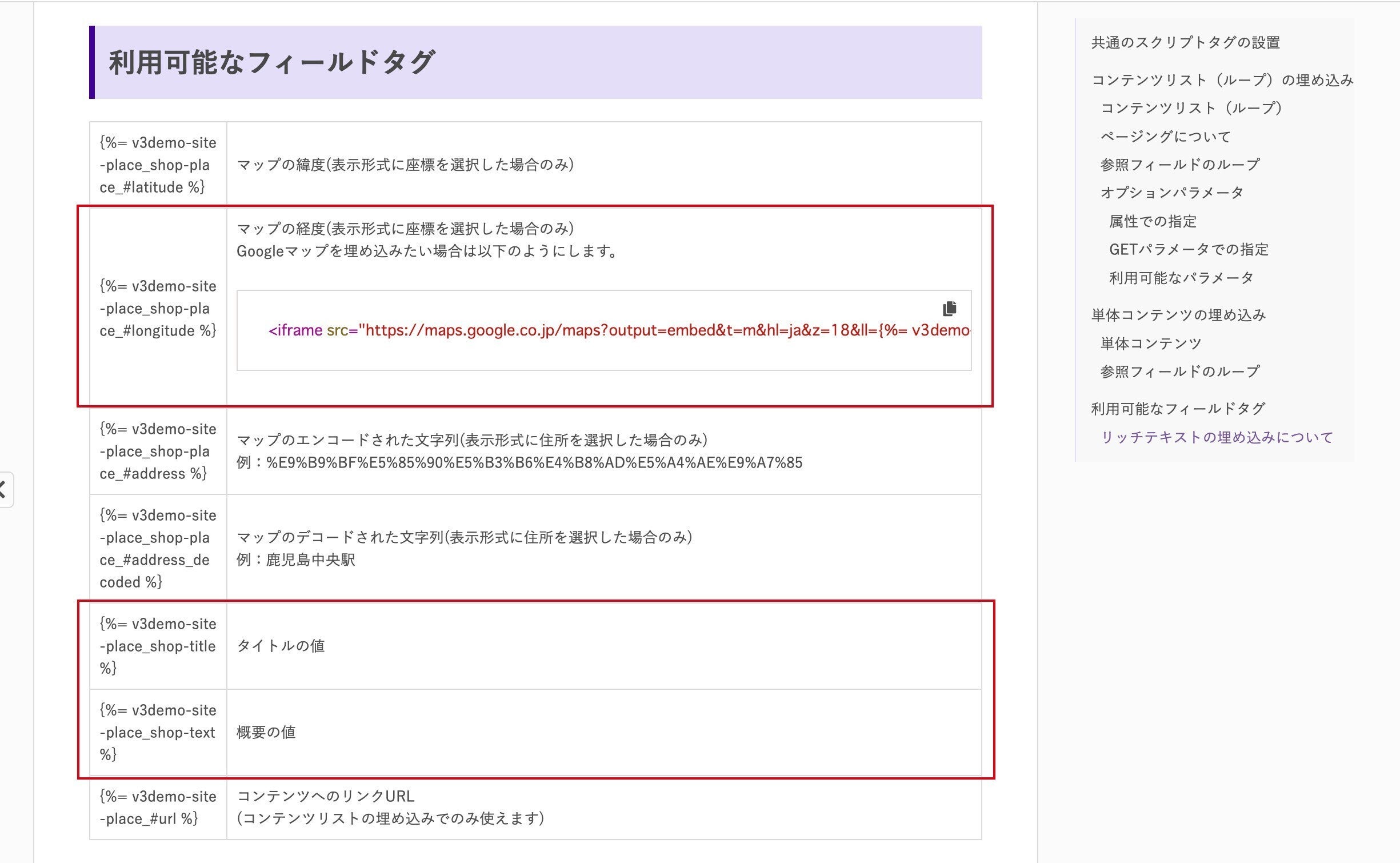Click マップのデコードされた文字列 description
The width and height of the screenshot is (1400, 863).
click(465, 537)
